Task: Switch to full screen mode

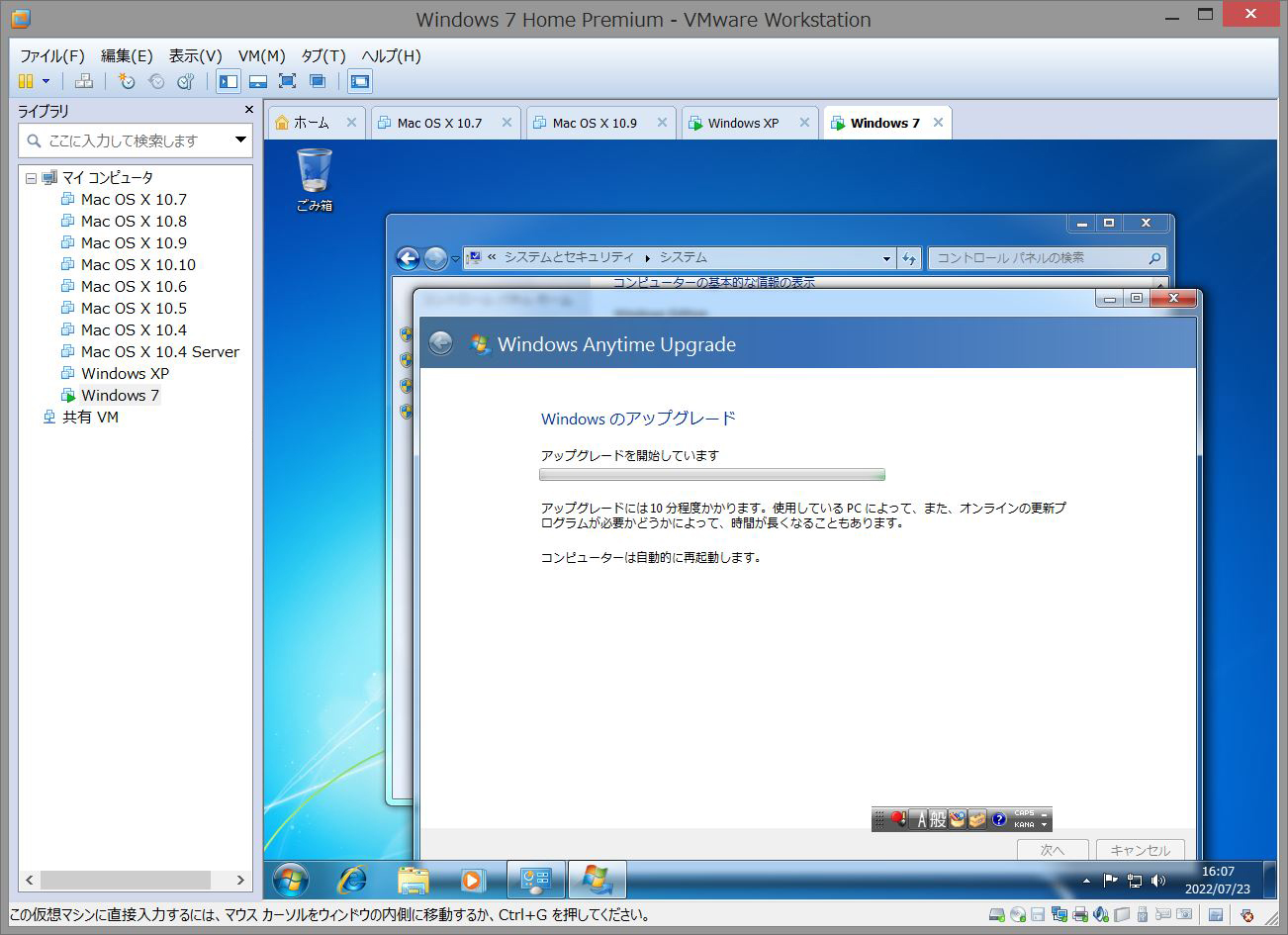Action: (x=287, y=81)
